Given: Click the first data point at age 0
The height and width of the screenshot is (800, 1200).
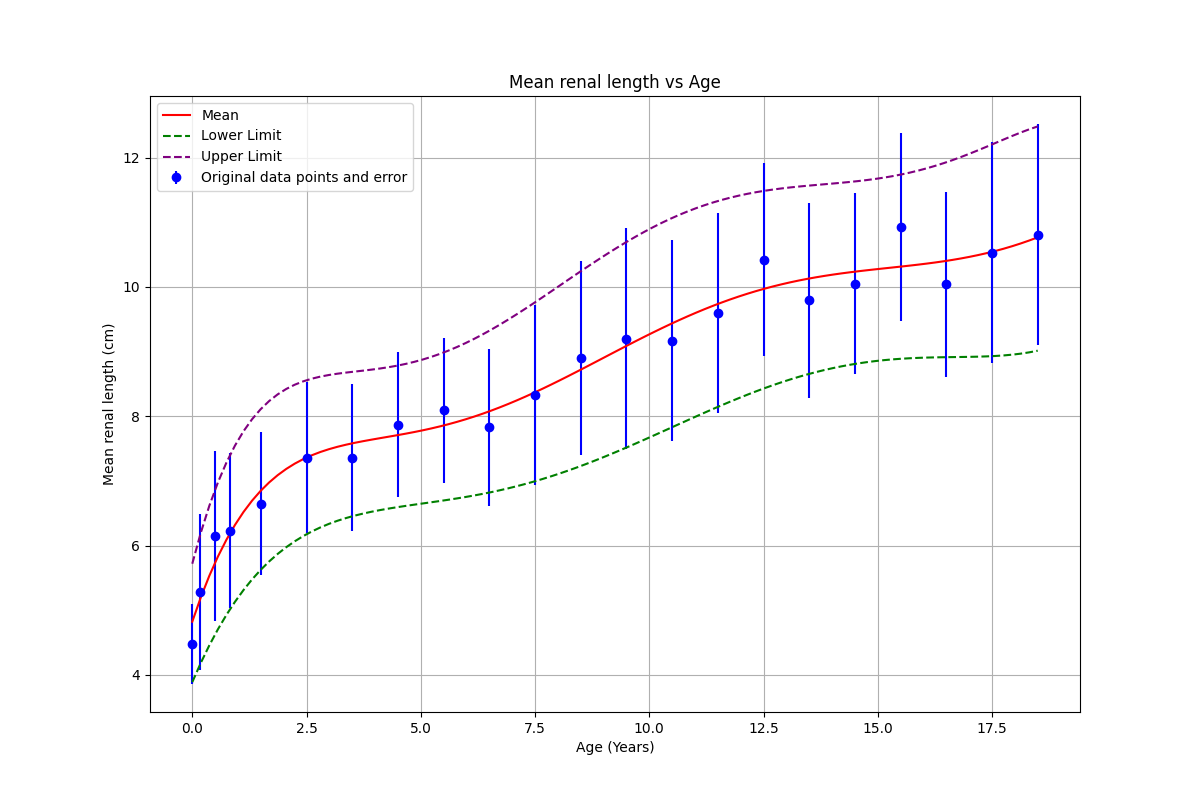Looking at the screenshot, I should [x=192, y=644].
